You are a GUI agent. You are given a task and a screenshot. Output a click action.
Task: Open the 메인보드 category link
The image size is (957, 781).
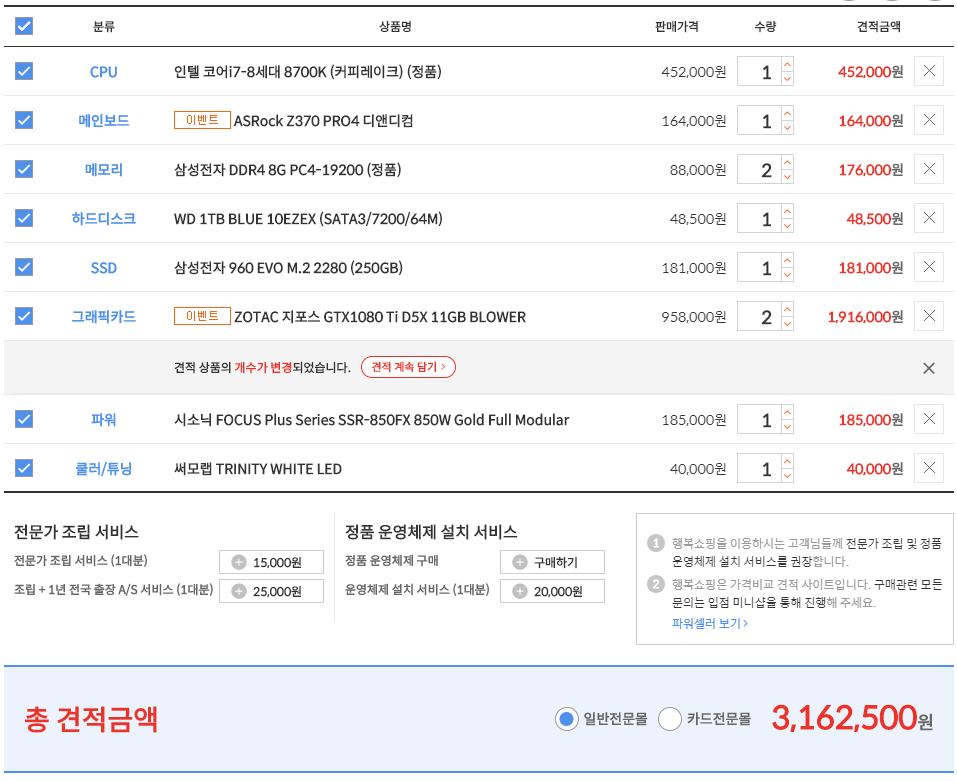(103, 121)
